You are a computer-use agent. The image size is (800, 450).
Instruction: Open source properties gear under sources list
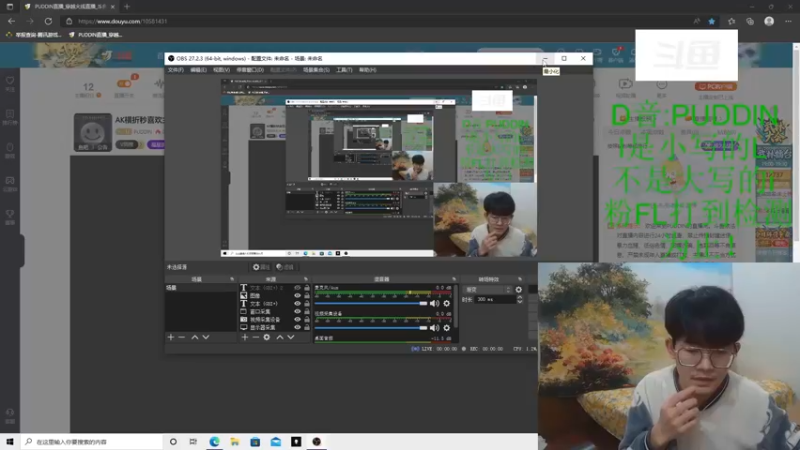267,337
